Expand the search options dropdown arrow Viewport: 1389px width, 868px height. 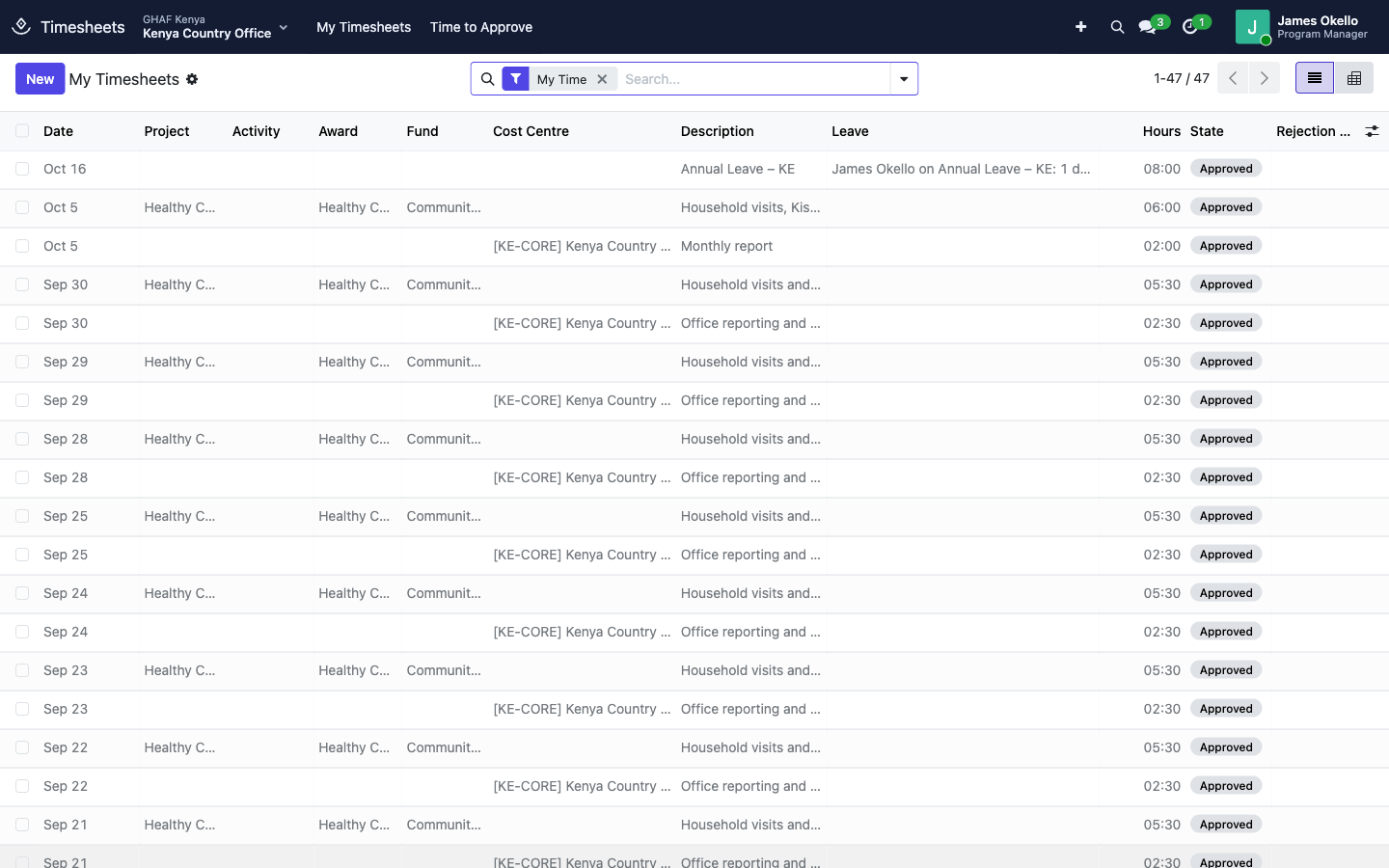[904, 79]
